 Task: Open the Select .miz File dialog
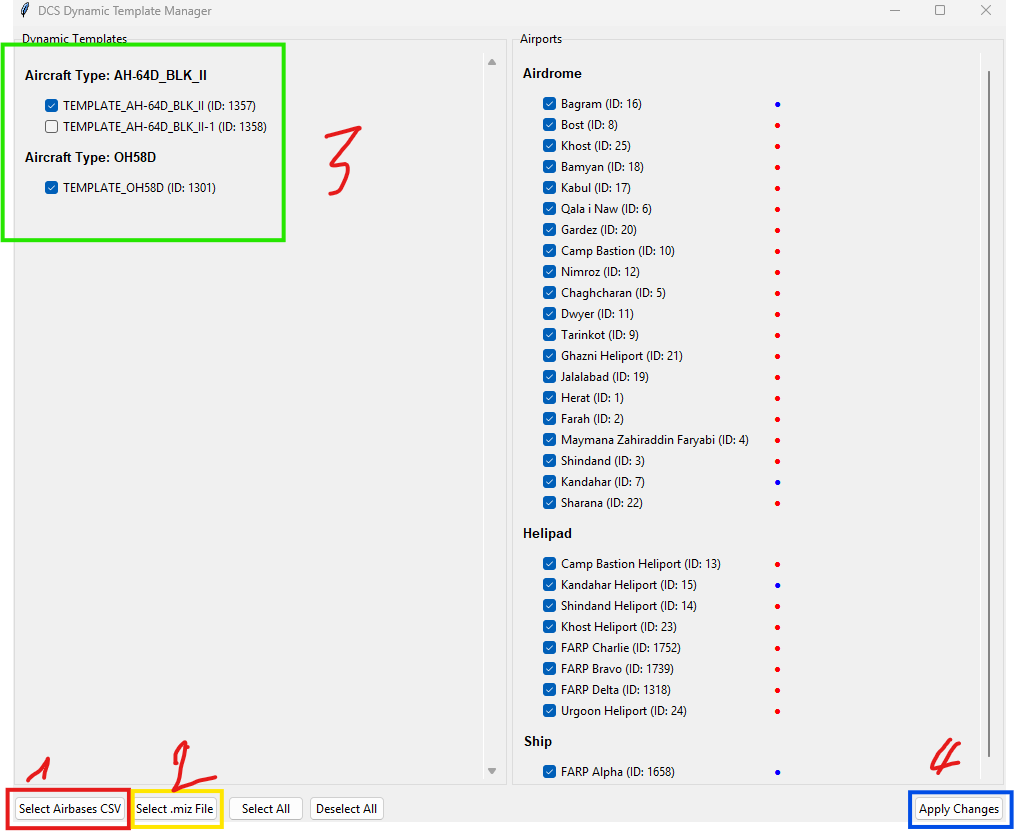[x=175, y=809]
